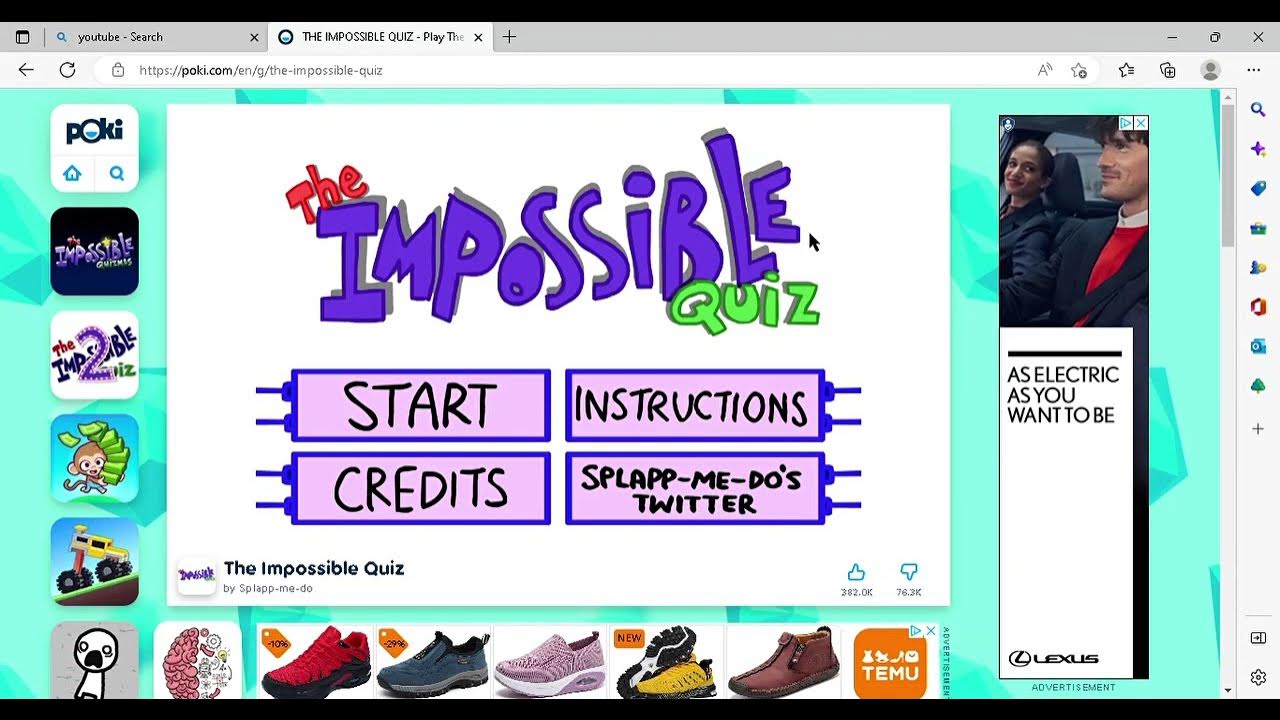1280x720 pixels.
Task: Start the Impossible Quiz game
Action: [420, 406]
